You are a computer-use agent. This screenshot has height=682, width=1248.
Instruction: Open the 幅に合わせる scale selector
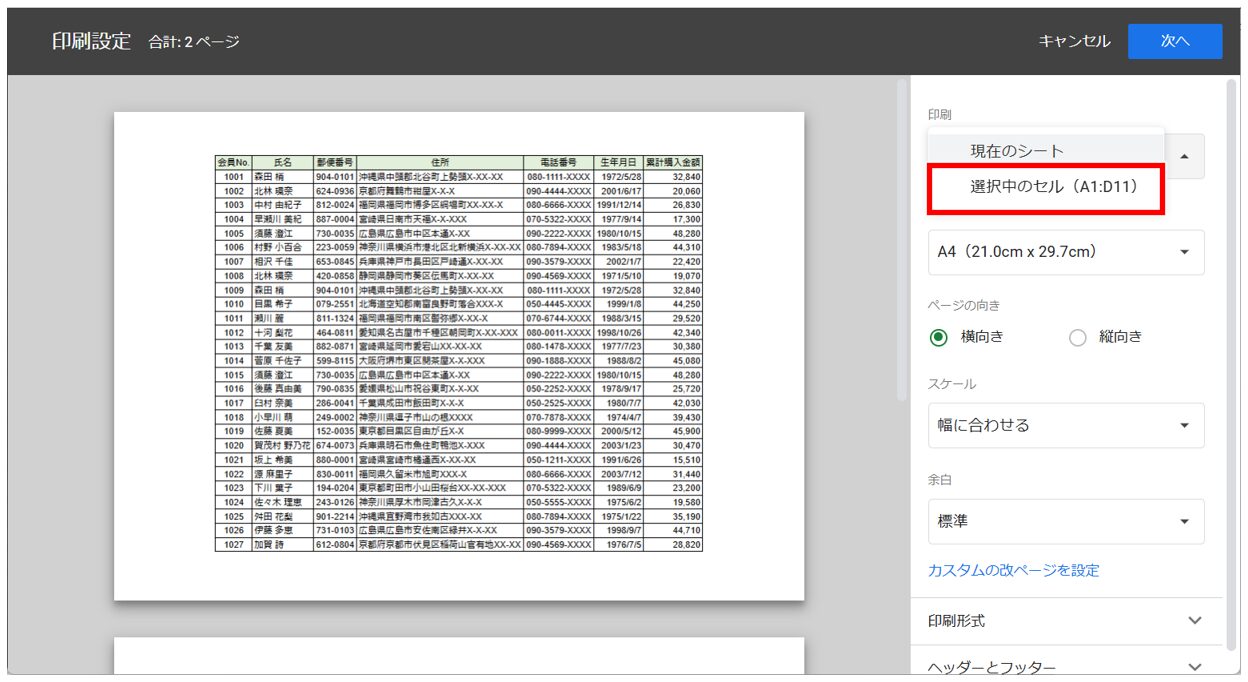[x=1060, y=425]
